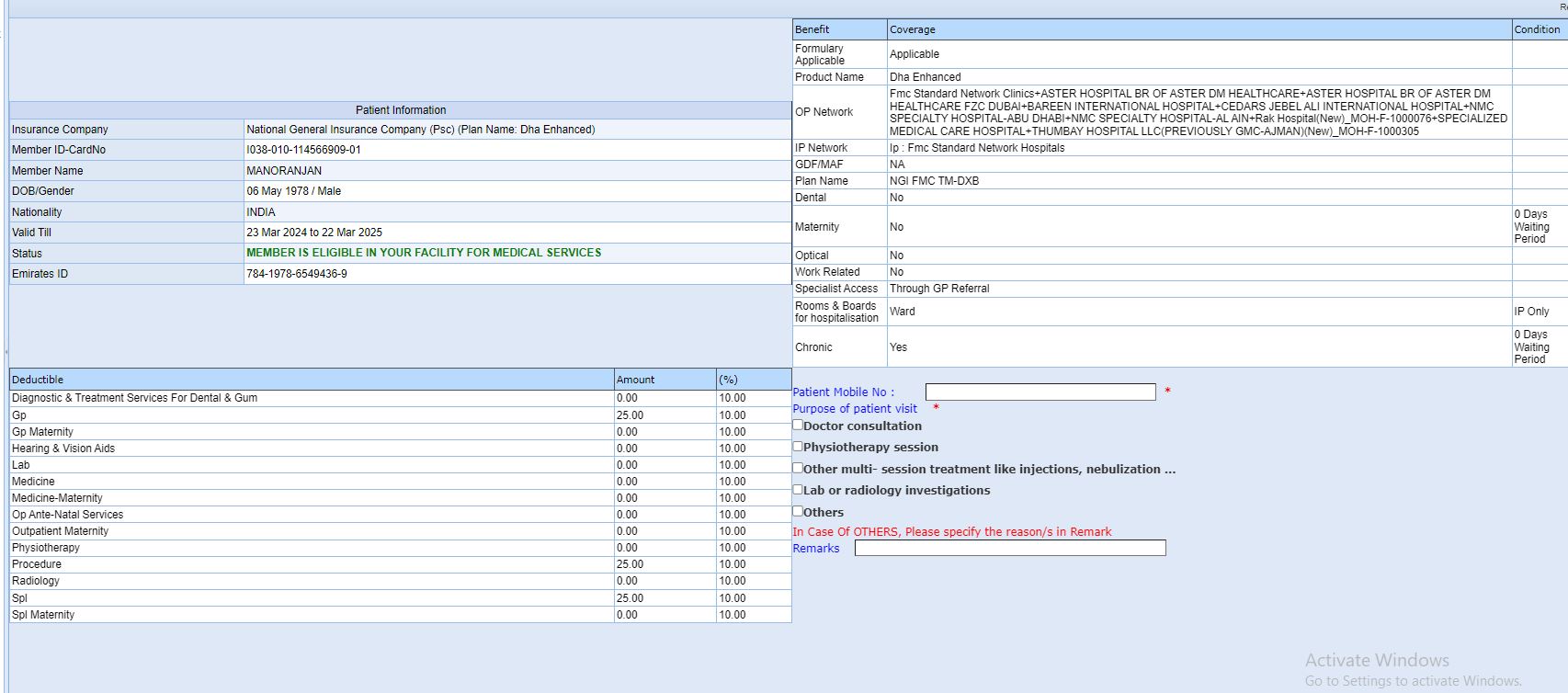Focus the Remarks text field
Image resolution: width=1568 pixels, height=693 pixels.
pos(1009,548)
